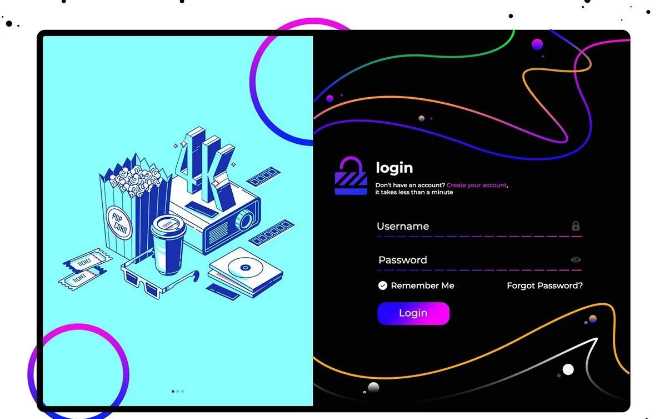Click the projector lens in the illustration
The height and width of the screenshot is (419, 667).
click(246, 220)
